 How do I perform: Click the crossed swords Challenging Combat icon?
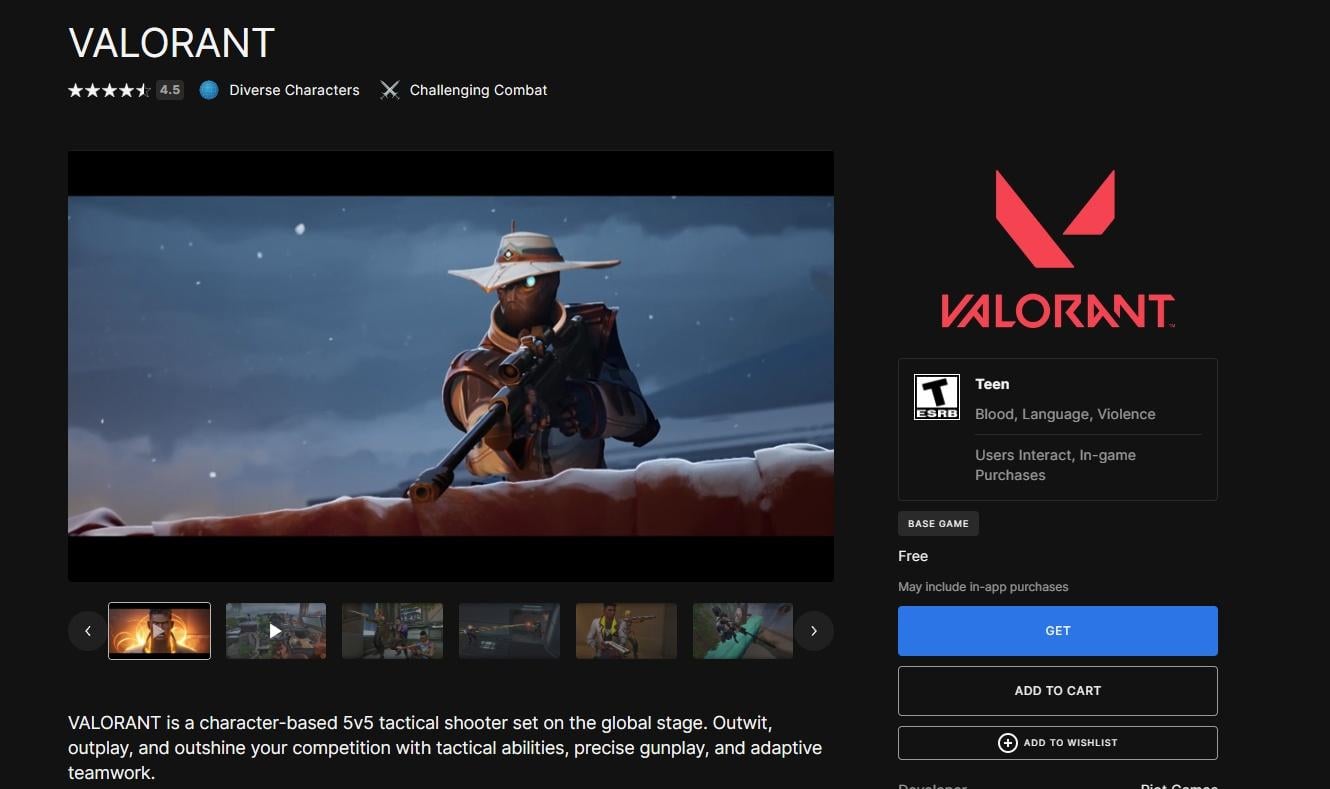389,89
